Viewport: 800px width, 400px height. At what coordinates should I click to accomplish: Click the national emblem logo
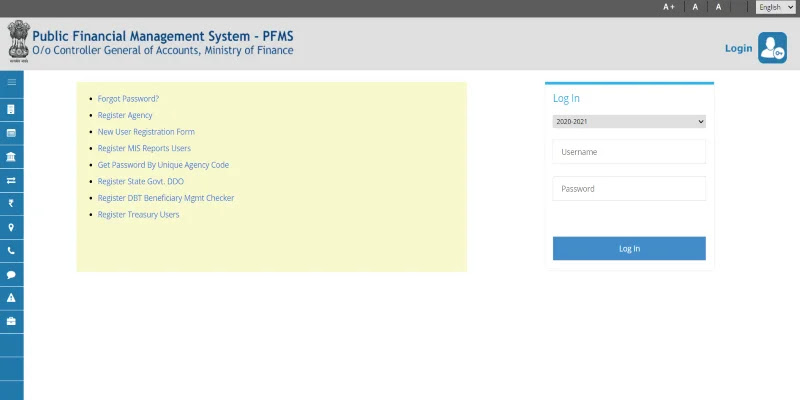click(19, 41)
